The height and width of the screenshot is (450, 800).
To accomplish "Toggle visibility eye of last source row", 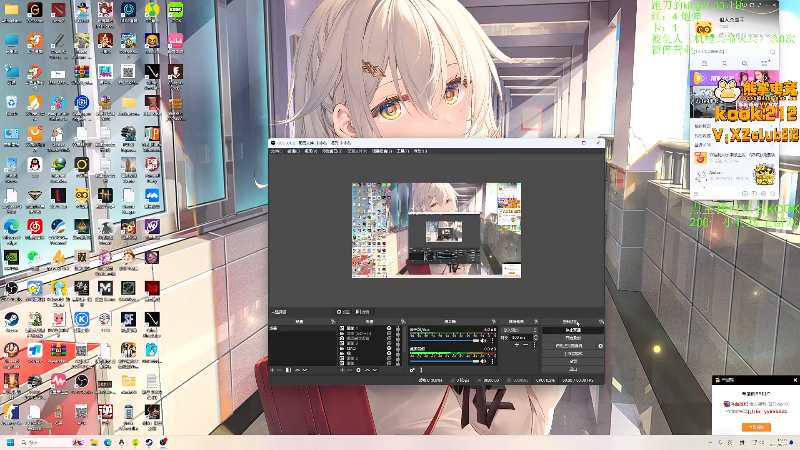I will click(389, 363).
